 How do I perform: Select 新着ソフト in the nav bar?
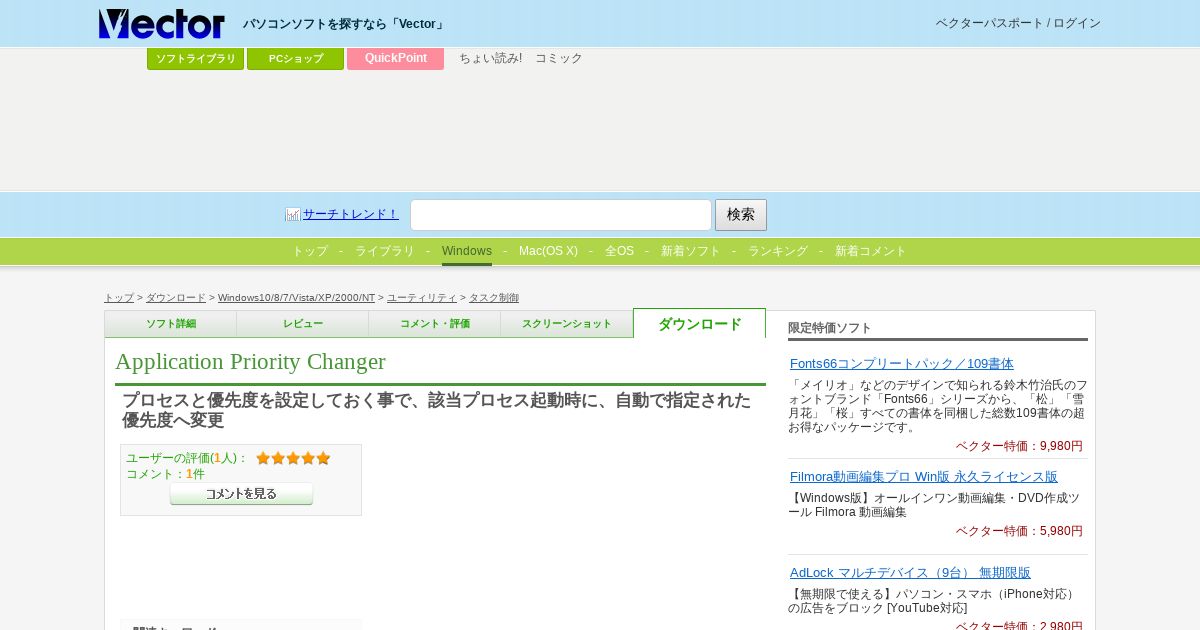click(691, 251)
